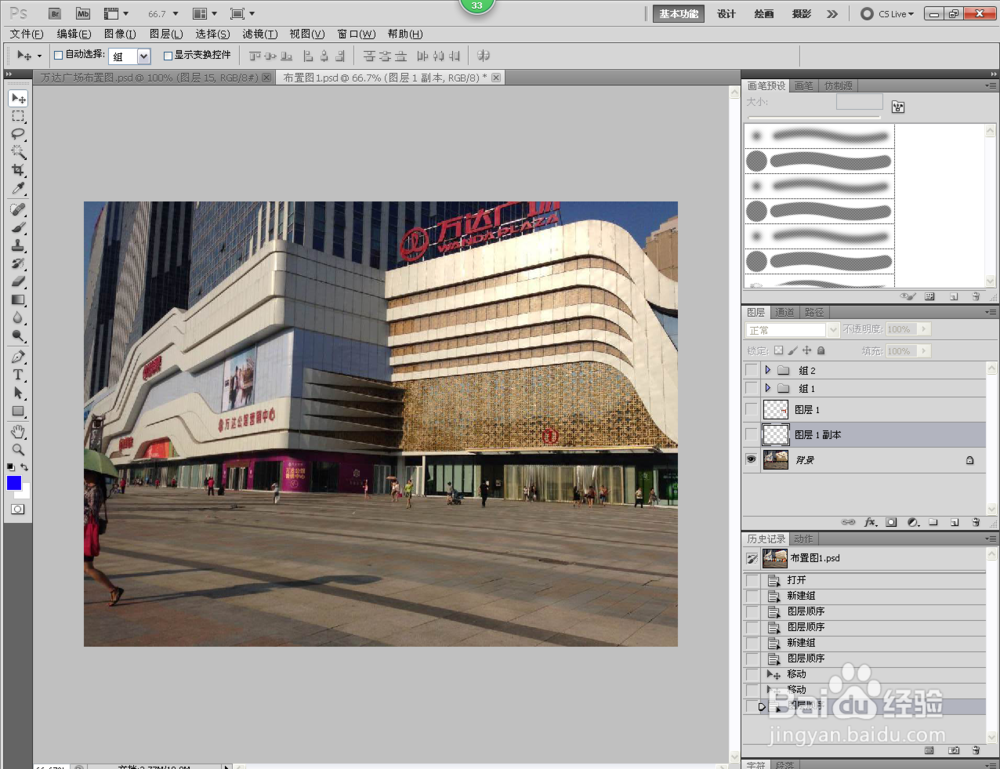Switch to the 摄影 workspace
The image size is (1000, 769).
[x=801, y=13]
